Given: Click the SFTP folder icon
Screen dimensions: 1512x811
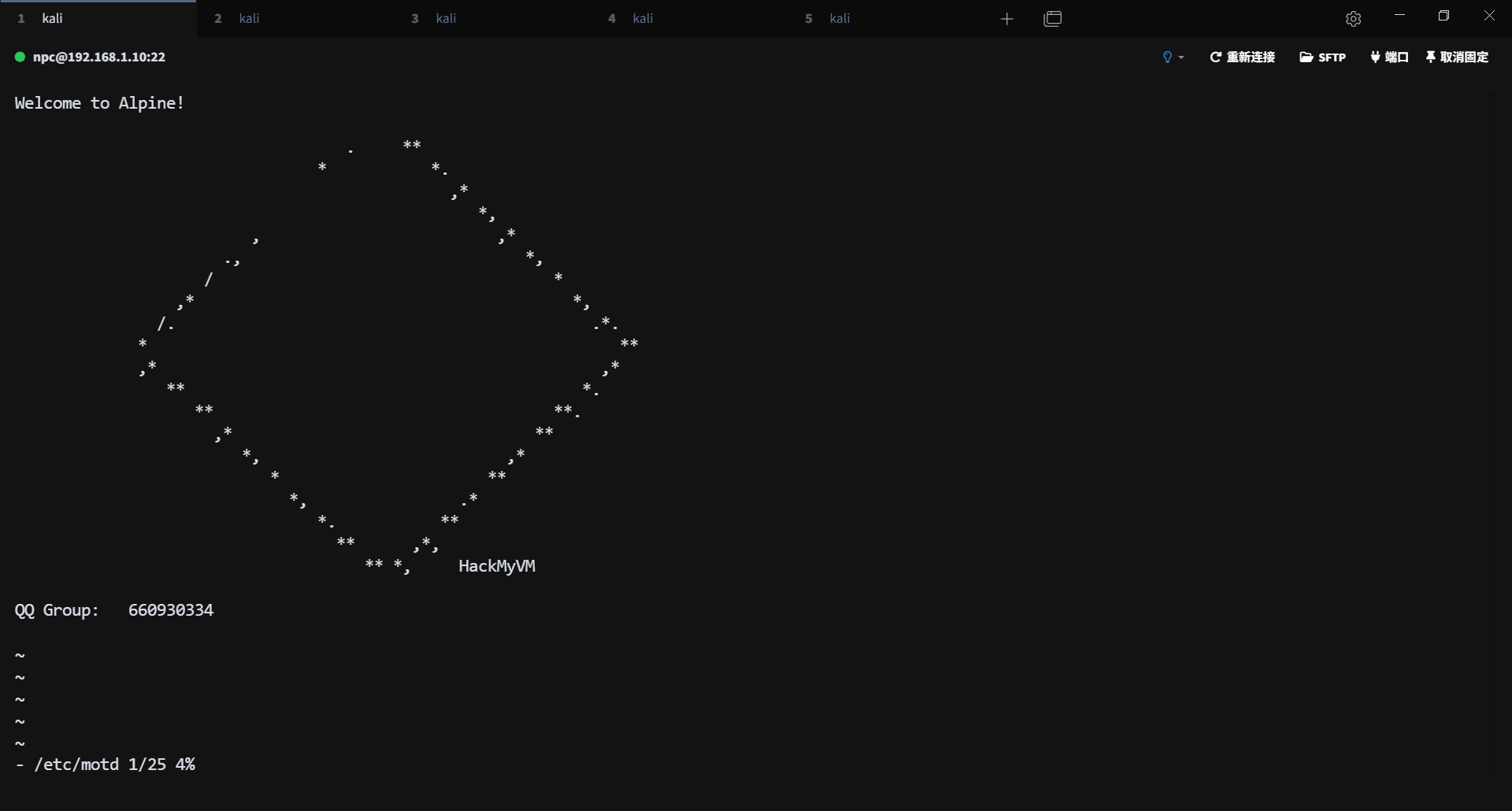Looking at the screenshot, I should coord(1306,57).
